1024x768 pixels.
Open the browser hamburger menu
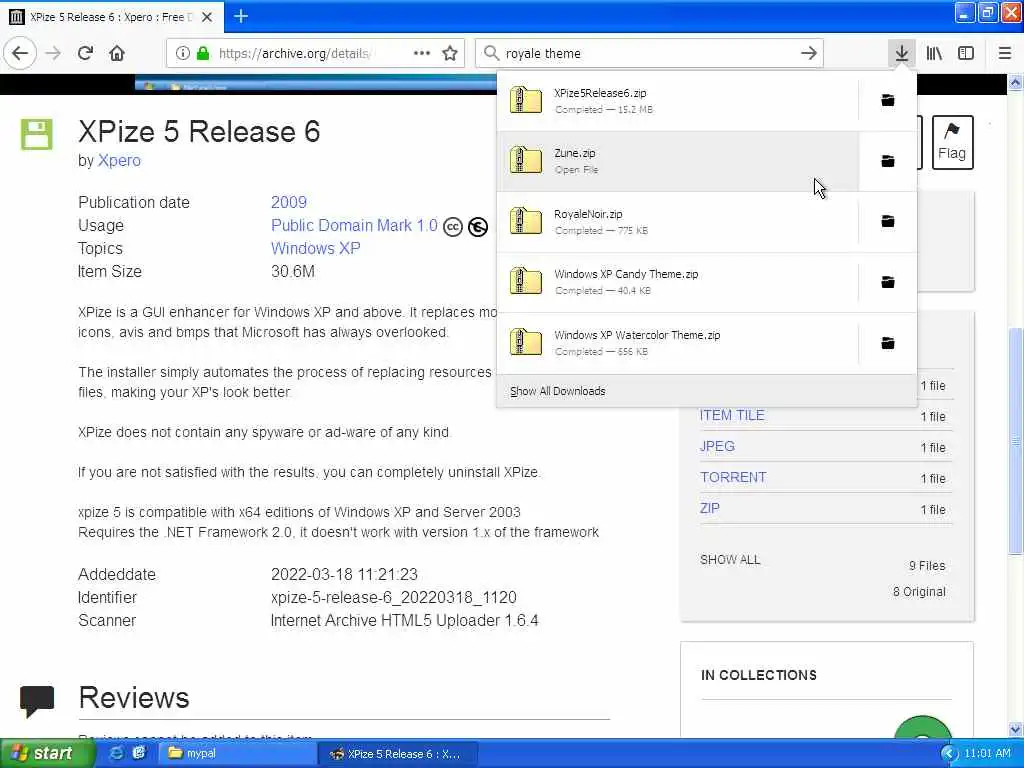point(1005,53)
